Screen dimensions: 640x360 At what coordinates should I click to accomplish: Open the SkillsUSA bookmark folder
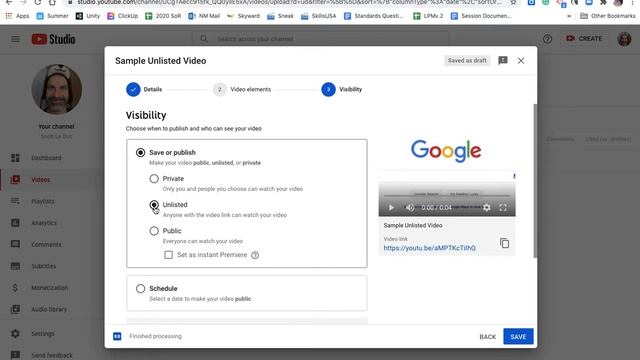tap(318, 16)
